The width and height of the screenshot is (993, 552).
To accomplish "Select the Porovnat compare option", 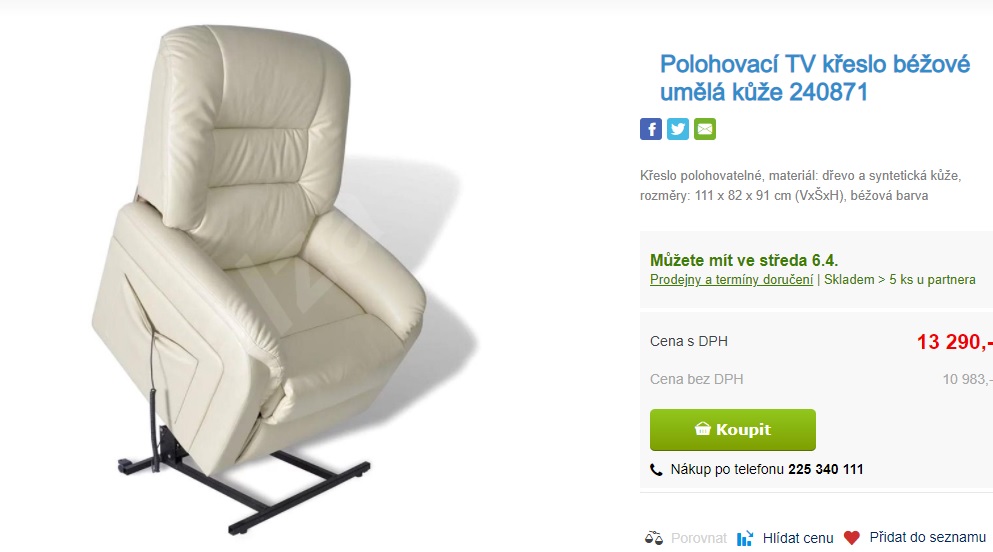I will pyautogui.click(x=699, y=538).
